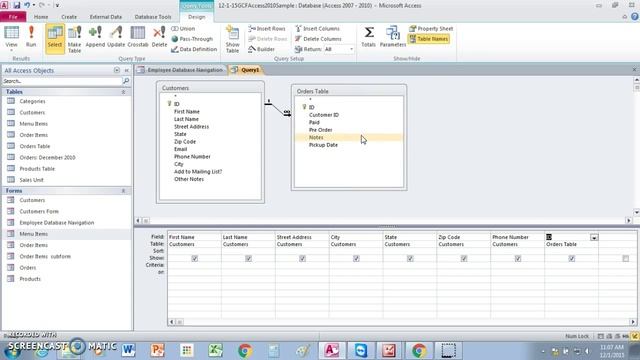Open the Show Table dialog
This screenshot has height=360, width=640.
tap(232, 39)
